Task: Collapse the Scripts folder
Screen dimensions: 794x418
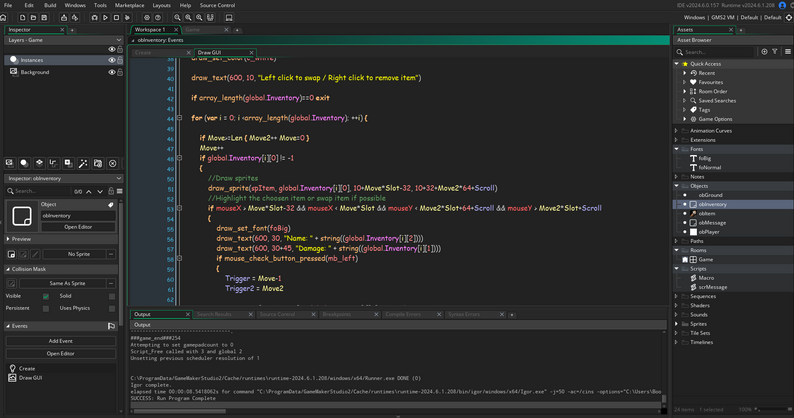Action: (x=677, y=269)
